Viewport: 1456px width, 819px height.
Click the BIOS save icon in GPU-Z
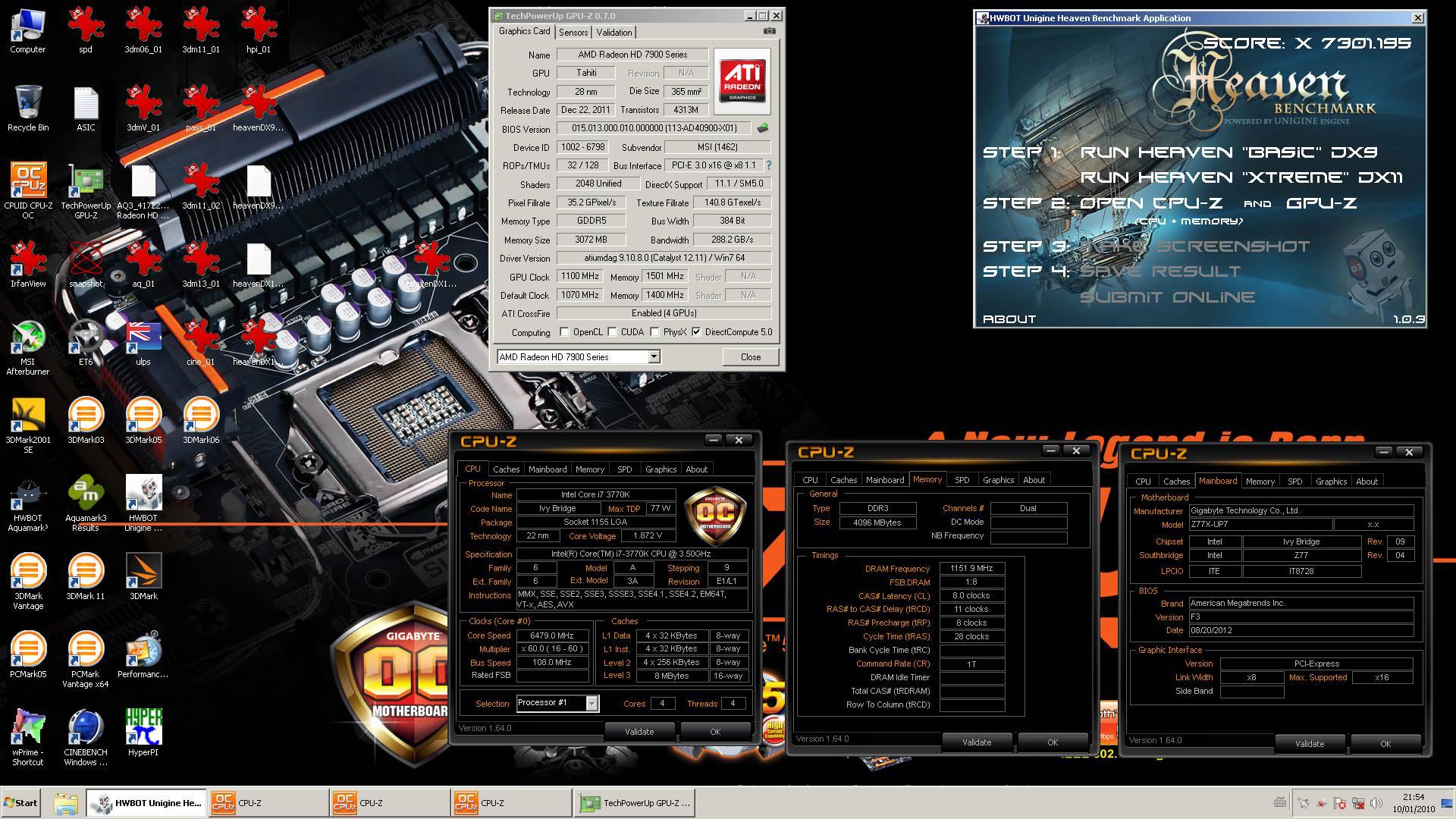[x=762, y=128]
